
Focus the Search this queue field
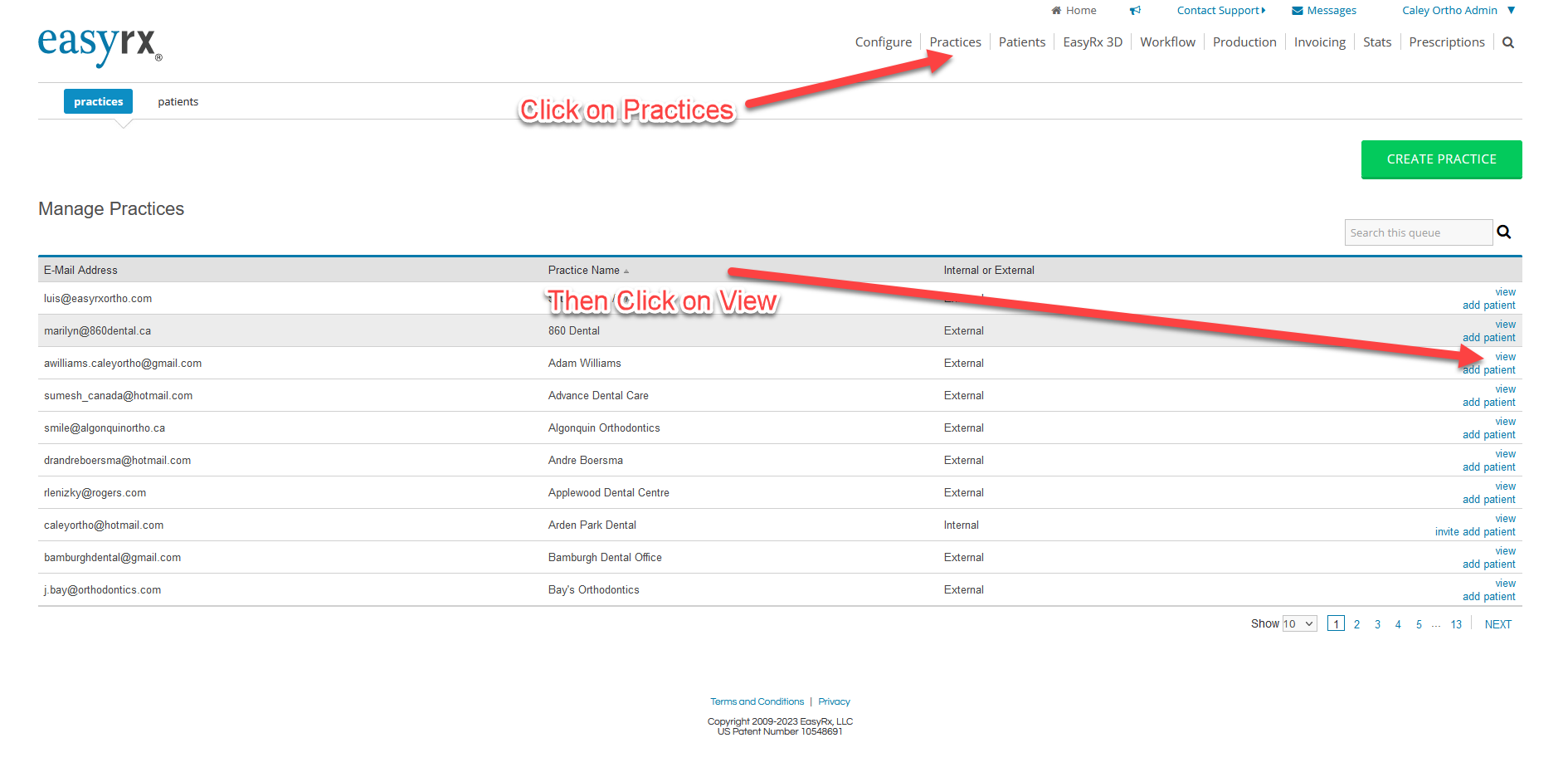pos(1419,232)
